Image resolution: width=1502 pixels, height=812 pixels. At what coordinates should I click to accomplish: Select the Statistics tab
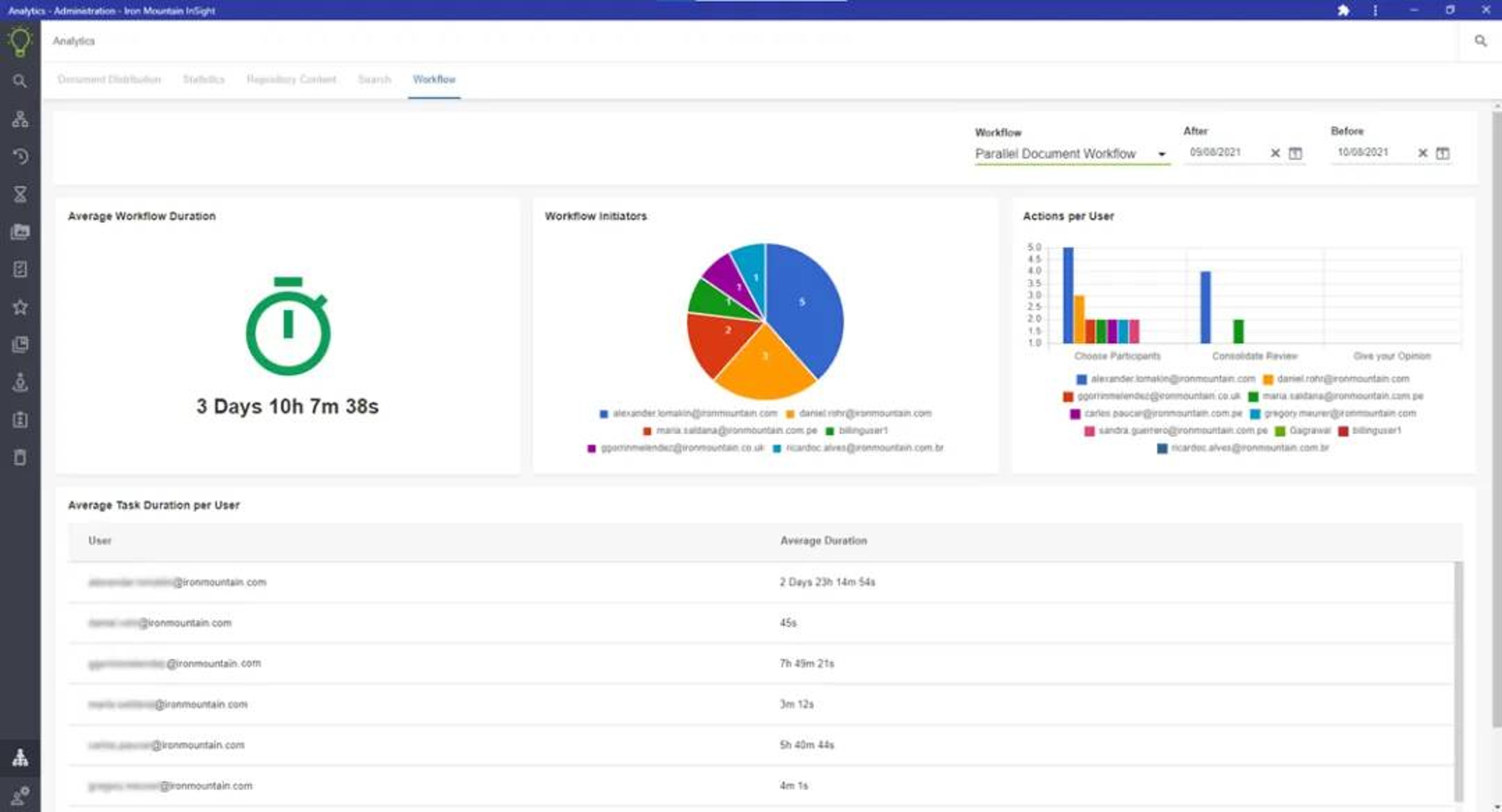click(x=203, y=79)
